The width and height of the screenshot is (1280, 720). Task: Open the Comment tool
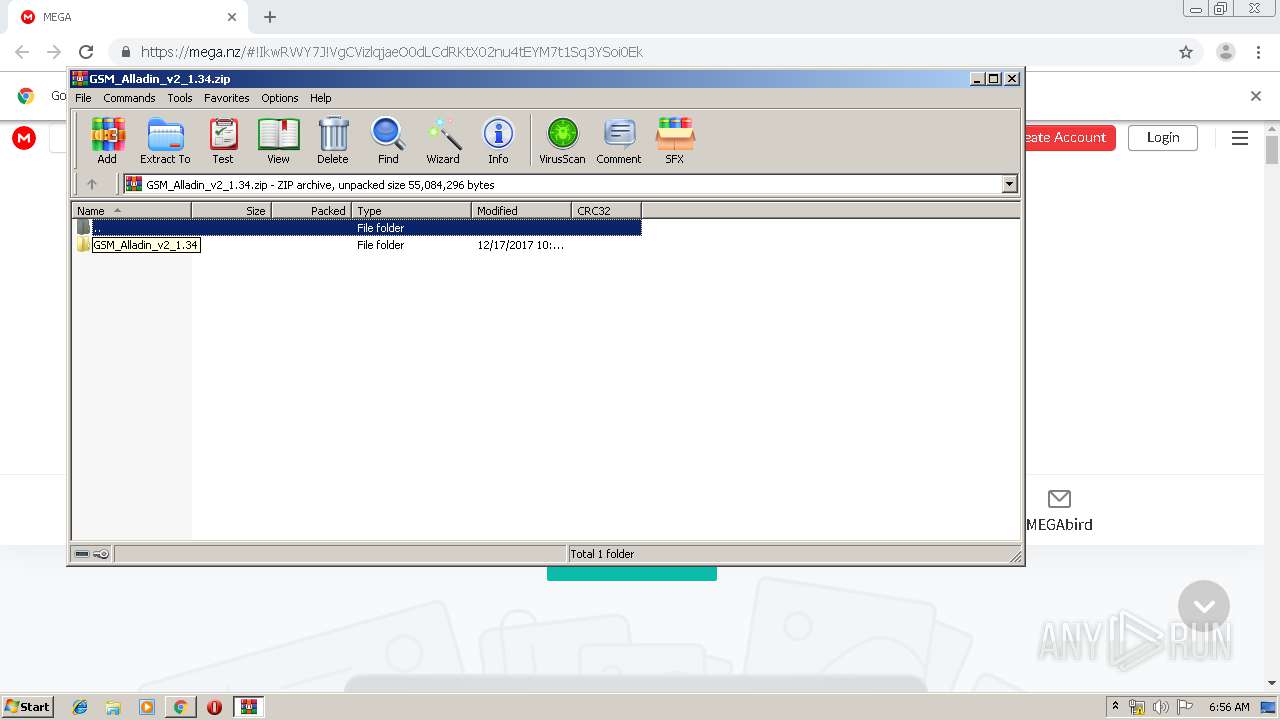click(x=619, y=140)
